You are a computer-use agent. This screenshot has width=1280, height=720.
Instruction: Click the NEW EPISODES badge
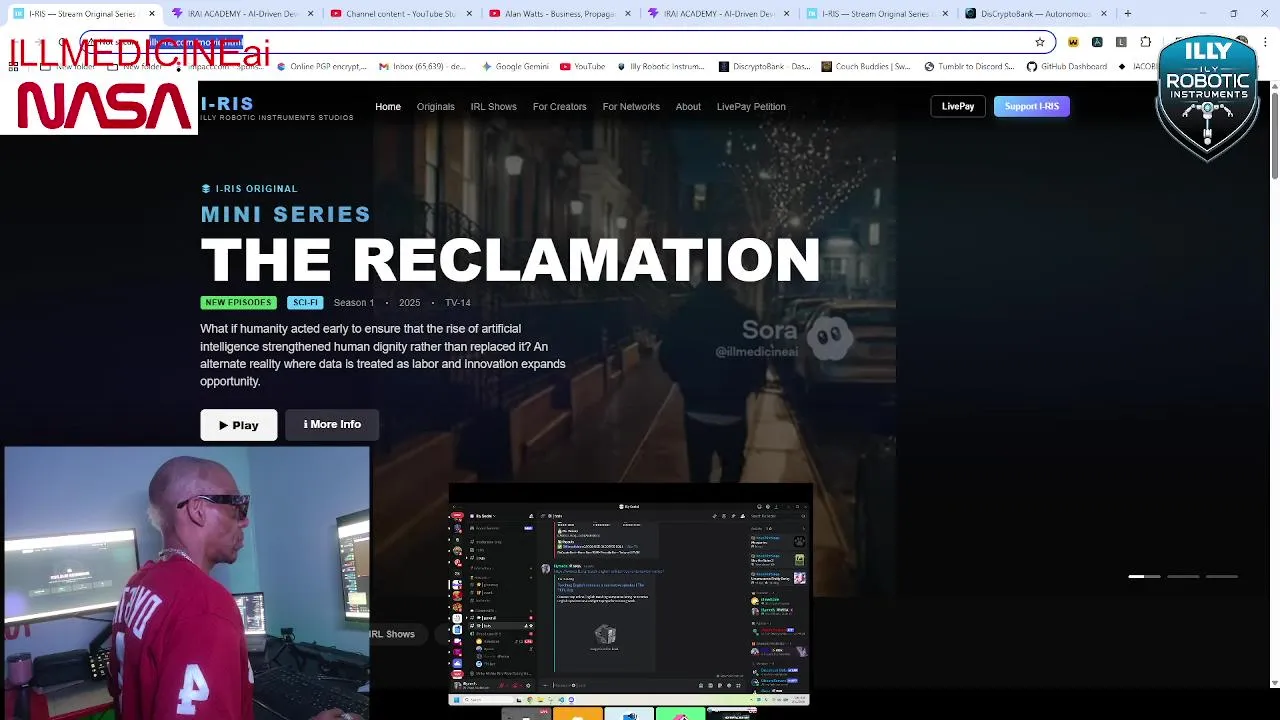point(238,302)
